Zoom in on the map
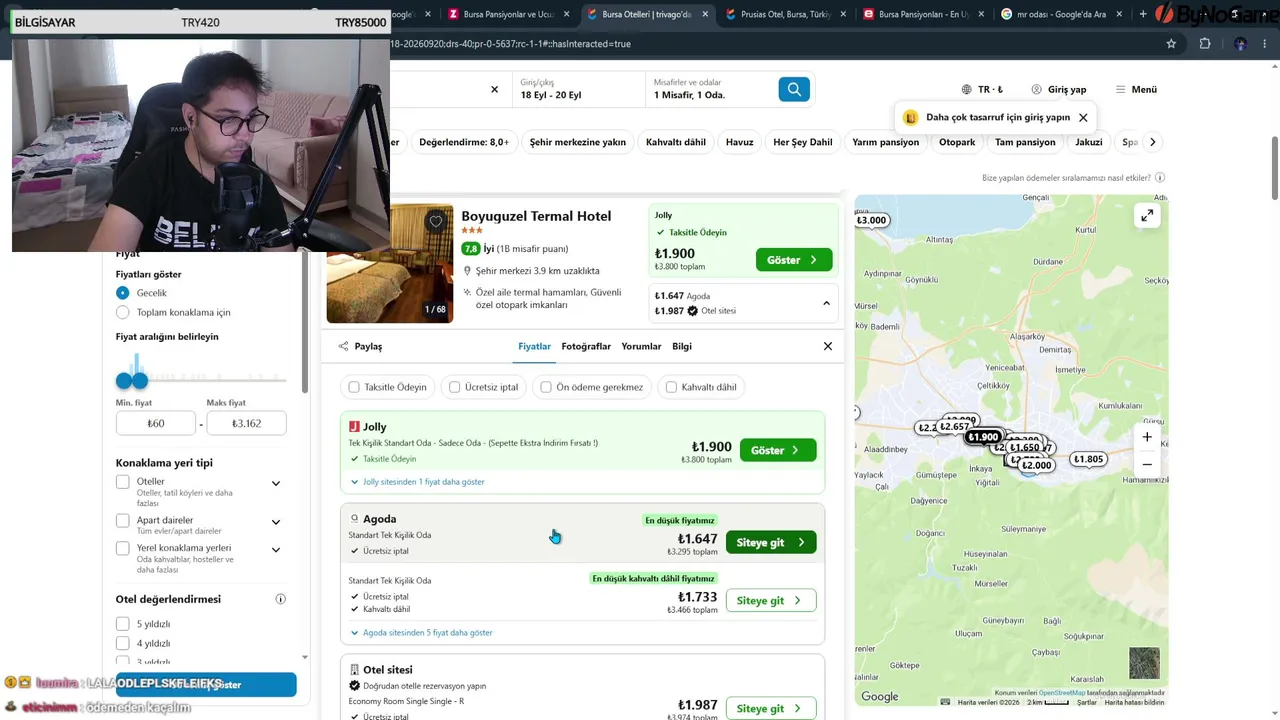The image size is (1280, 720). point(1147,437)
